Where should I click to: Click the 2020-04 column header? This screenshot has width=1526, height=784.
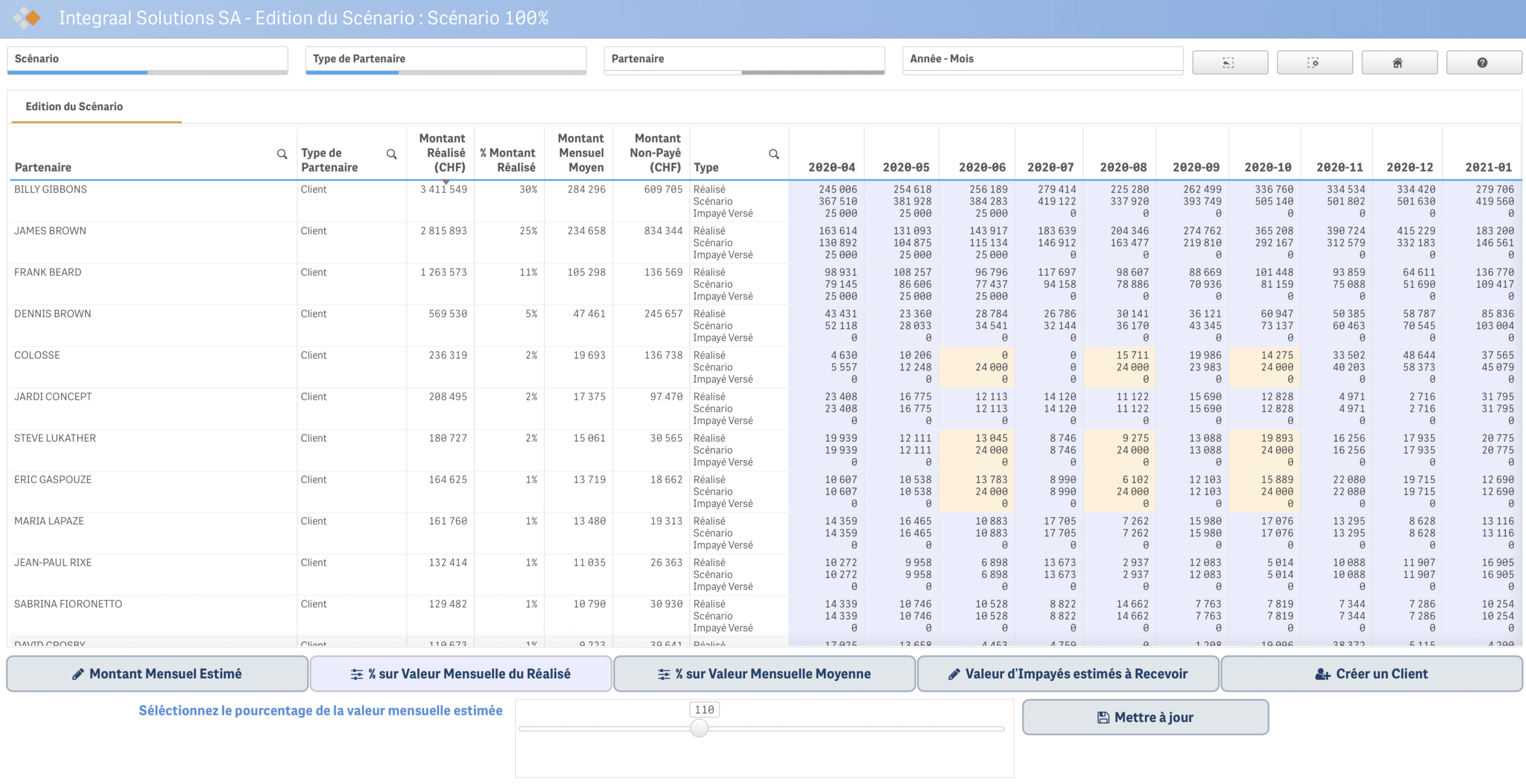[831, 167]
